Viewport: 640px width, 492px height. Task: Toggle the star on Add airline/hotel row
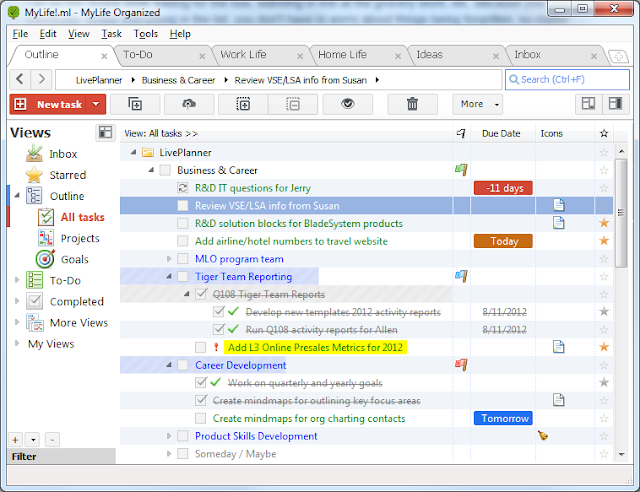(604, 241)
